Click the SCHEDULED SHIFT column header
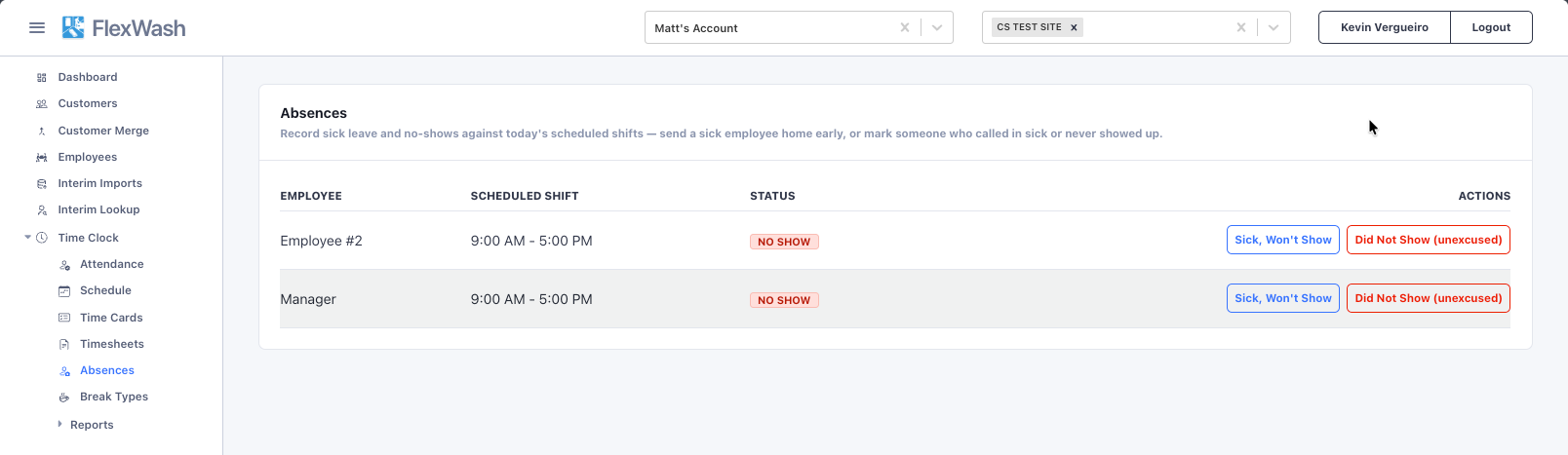Screen dimensions: 1568x455 525,196
